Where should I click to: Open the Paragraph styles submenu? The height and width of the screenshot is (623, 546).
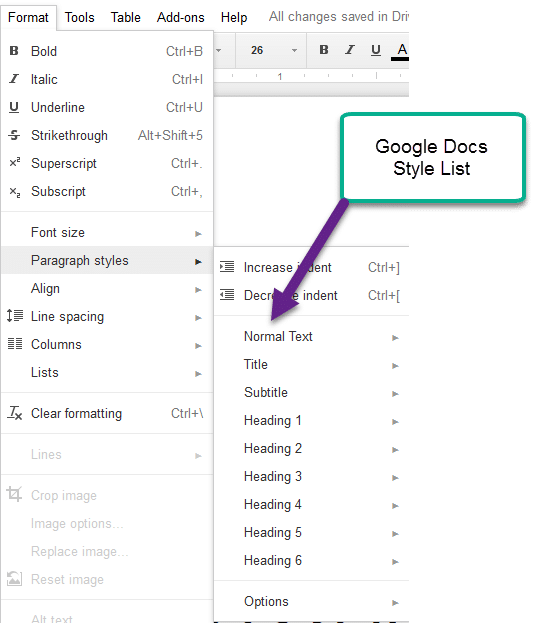point(106,260)
